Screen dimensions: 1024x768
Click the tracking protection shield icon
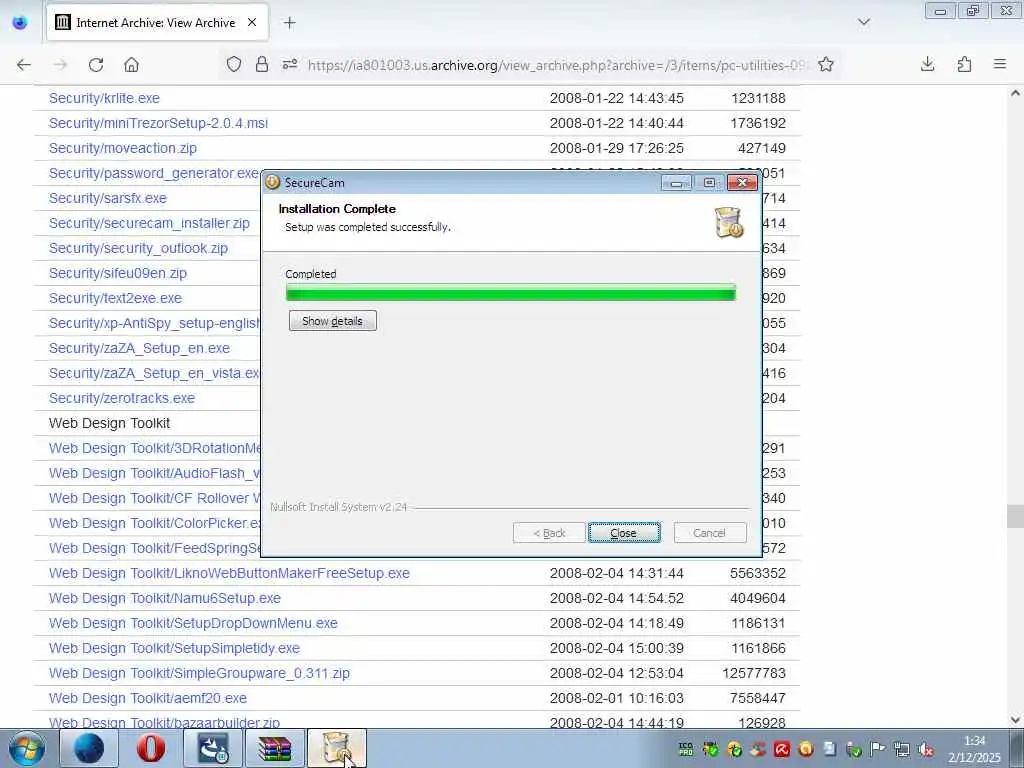coord(234,65)
